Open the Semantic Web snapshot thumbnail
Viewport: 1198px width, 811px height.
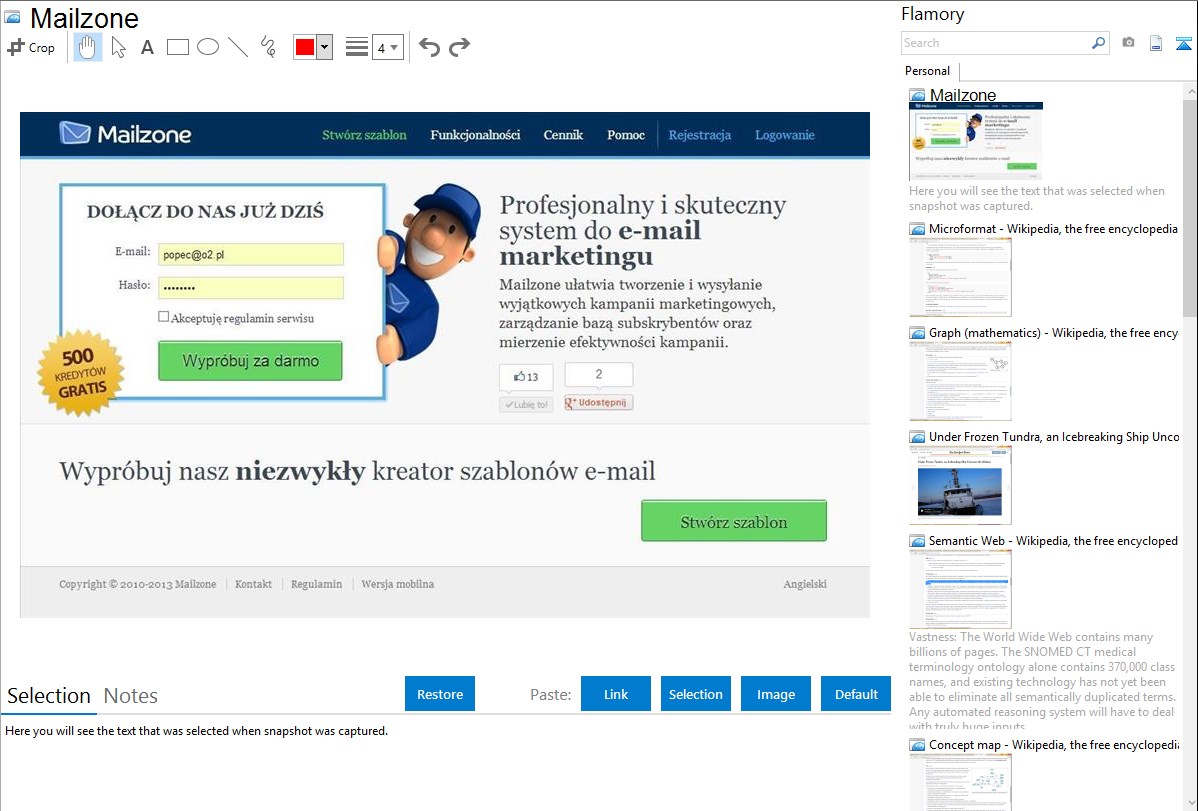(x=960, y=589)
